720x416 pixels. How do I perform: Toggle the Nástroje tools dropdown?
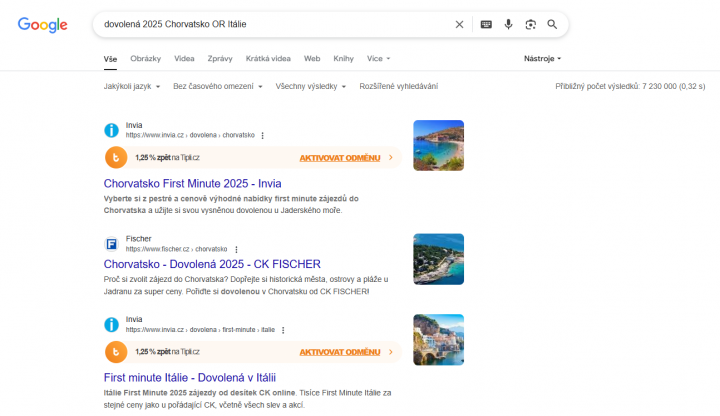click(542, 59)
